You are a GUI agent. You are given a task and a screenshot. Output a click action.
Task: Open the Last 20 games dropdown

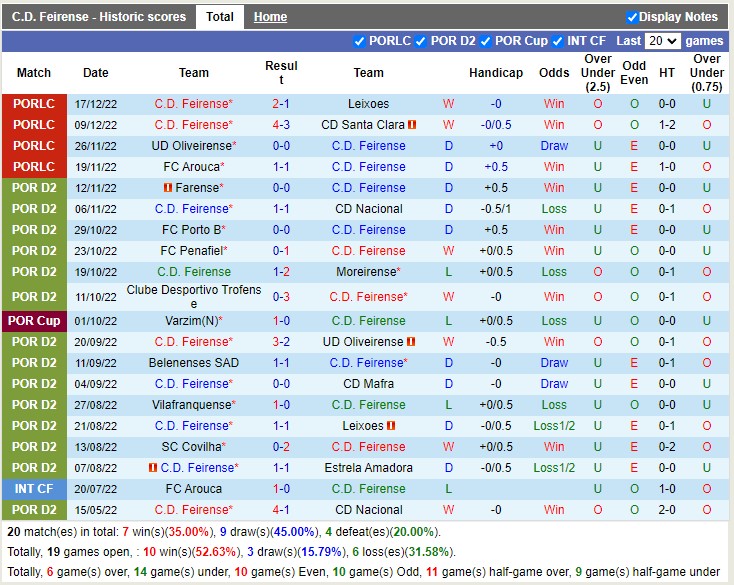tap(662, 41)
